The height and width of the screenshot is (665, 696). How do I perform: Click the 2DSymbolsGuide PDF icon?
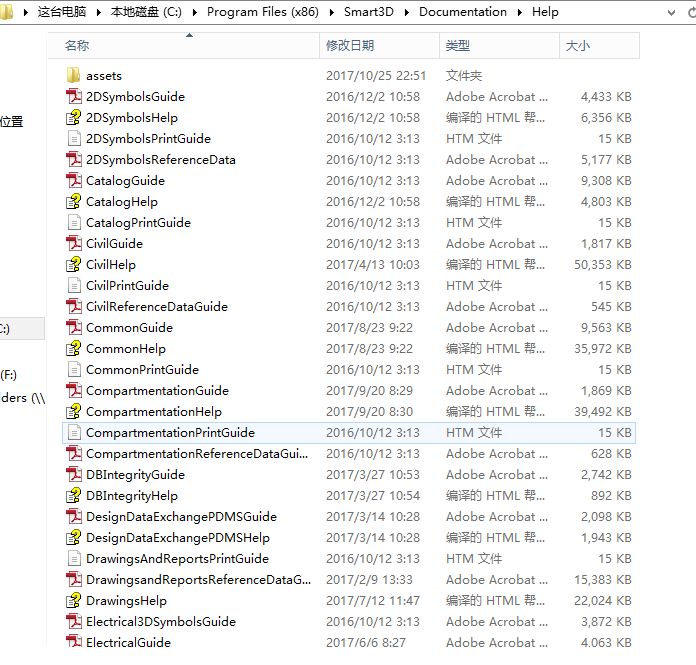pos(74,96)
